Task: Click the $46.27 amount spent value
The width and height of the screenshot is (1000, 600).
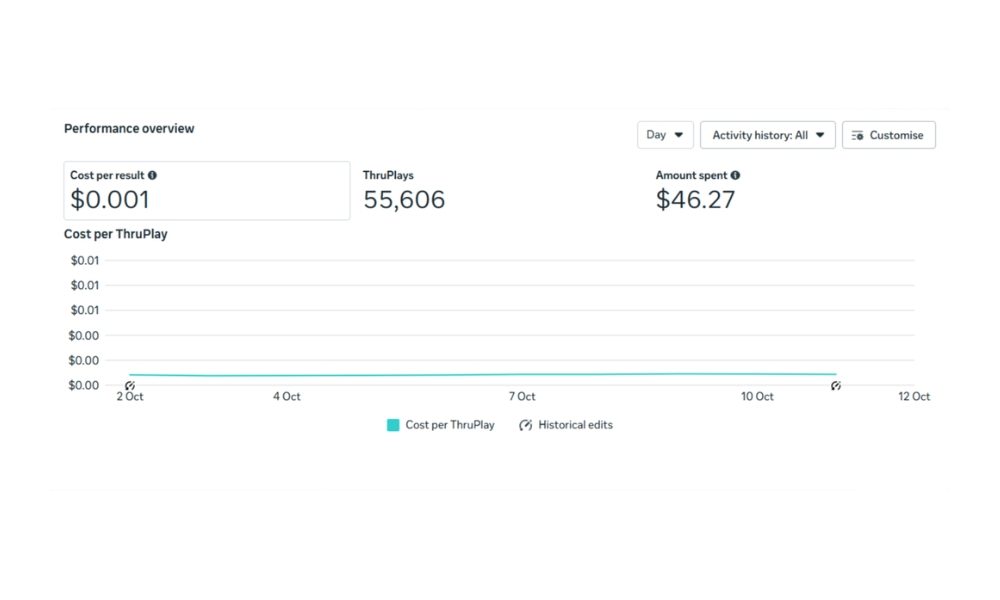Action: click(695, 200)
